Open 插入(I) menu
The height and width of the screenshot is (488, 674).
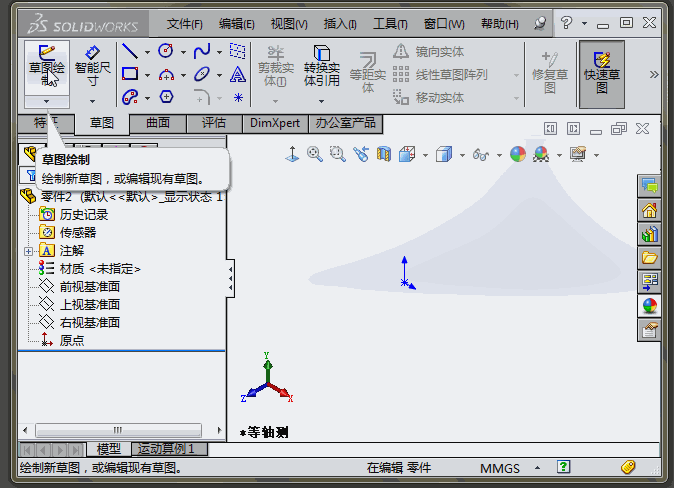(x=340, y=24)
